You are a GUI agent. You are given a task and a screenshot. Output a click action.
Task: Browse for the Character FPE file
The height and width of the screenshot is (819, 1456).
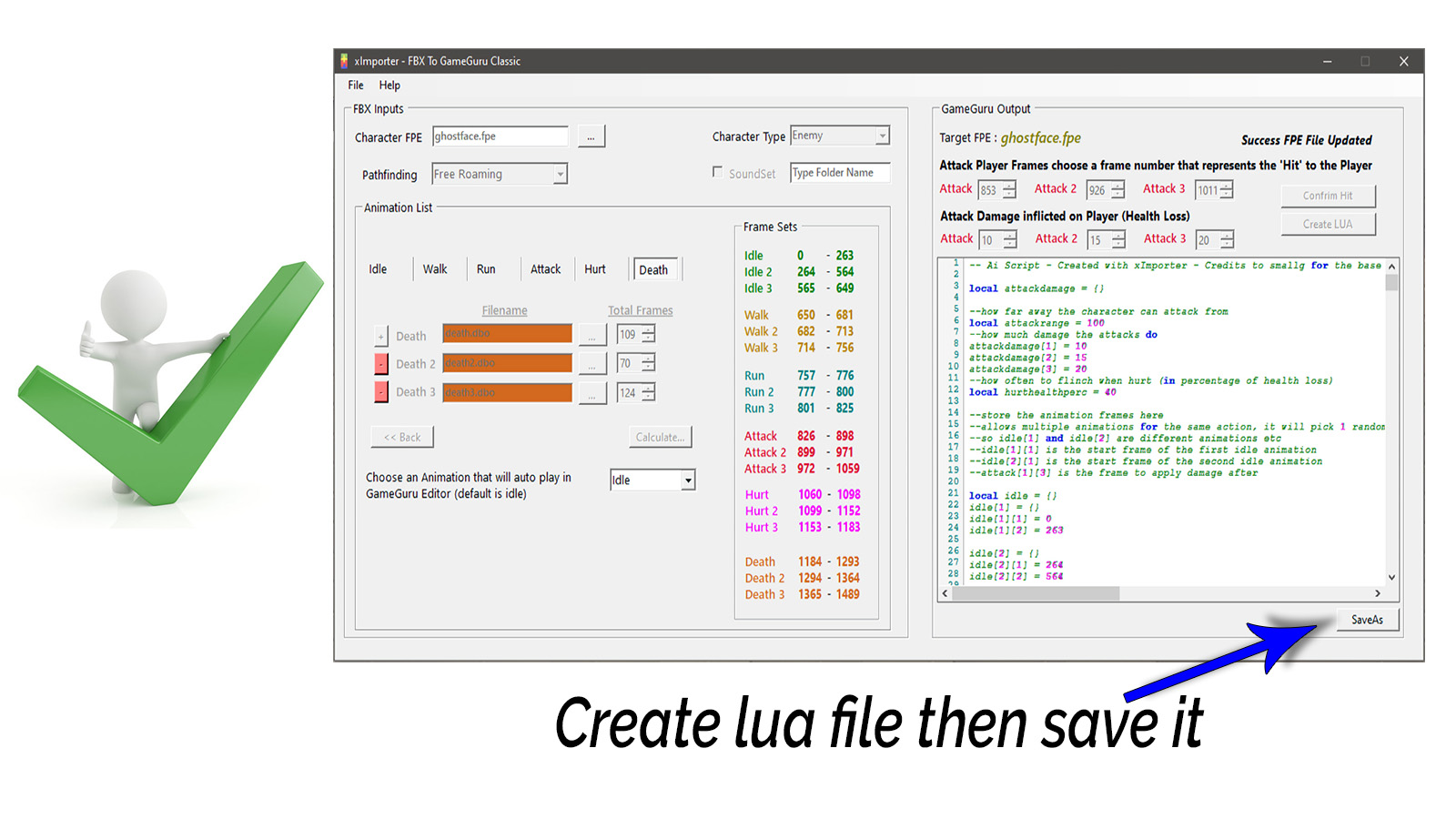click(x=591, y=136)
